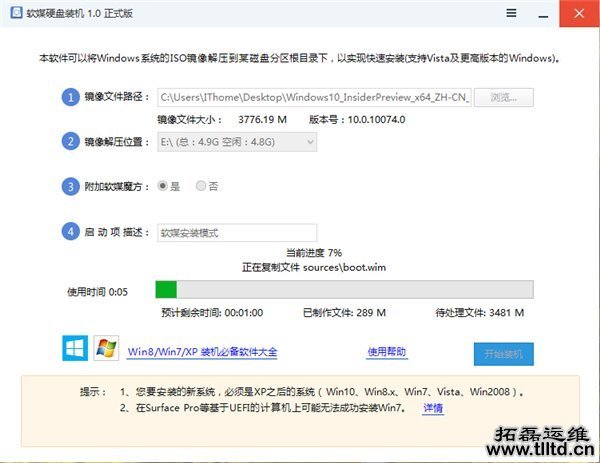
Task: Click the 启动项描述 text field
Action: (236, 232)
